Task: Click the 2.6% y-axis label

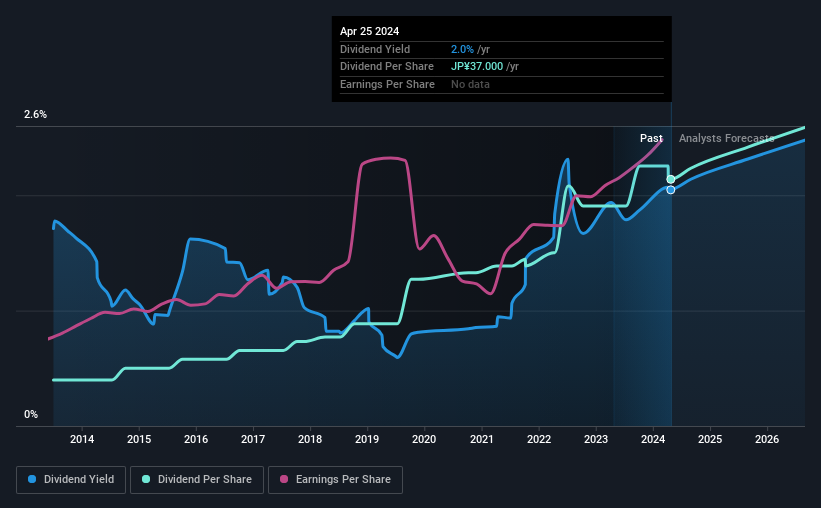Action: [35, 115]
